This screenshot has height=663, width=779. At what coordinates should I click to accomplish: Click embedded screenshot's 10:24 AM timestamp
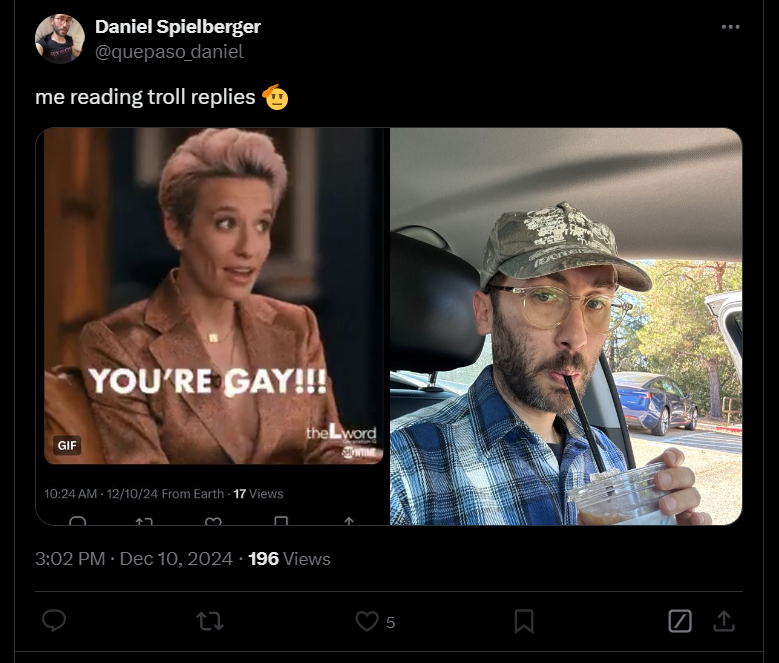(x=71, y=494)
